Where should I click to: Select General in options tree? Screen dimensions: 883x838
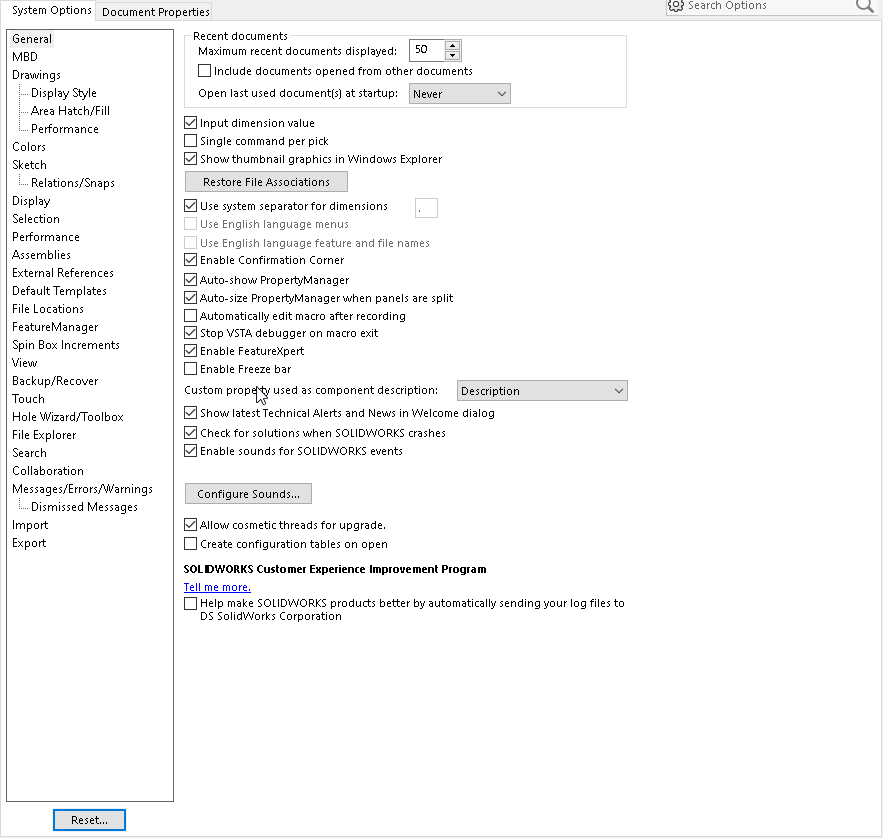tap(32, 39)
